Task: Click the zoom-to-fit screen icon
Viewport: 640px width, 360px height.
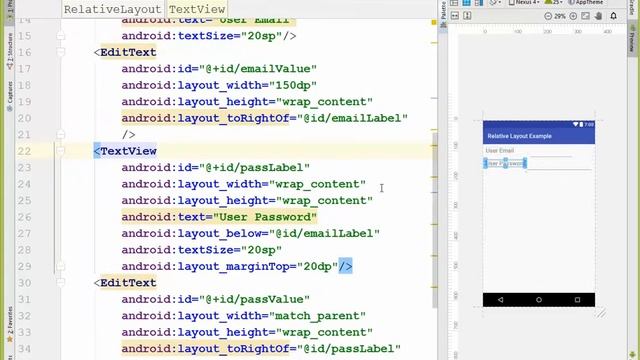Action: [586, 16]
